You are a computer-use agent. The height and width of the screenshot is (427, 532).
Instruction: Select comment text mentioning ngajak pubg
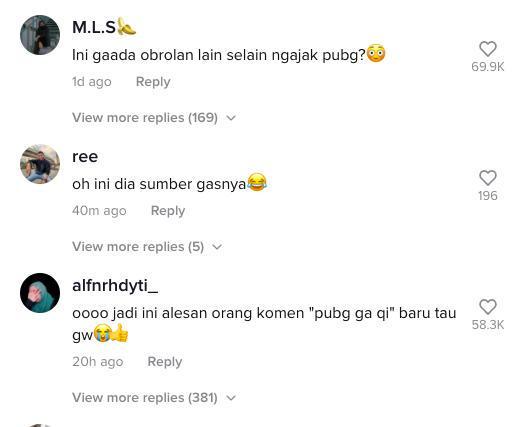click(x=229, y=55)
